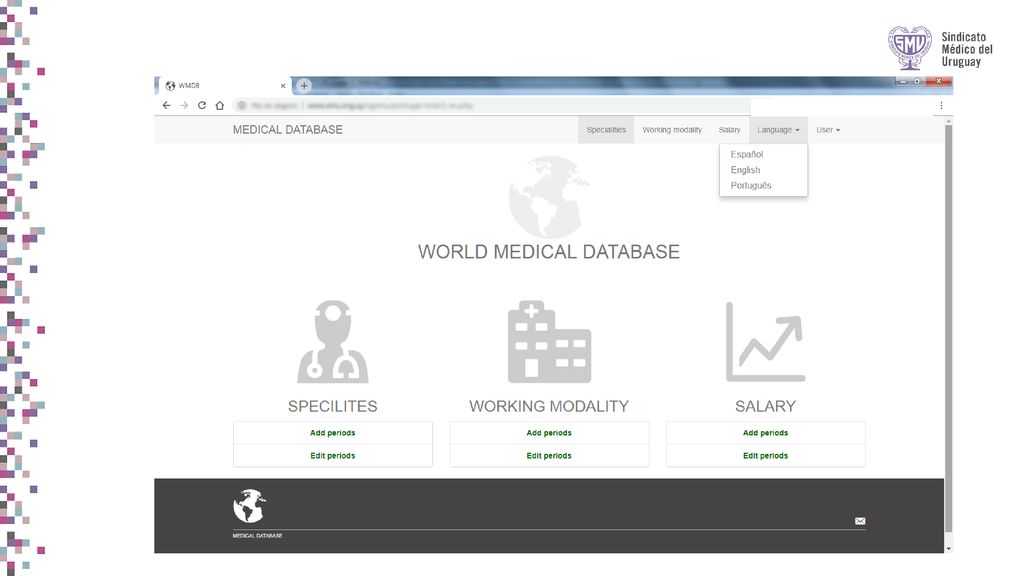1024x576 pixels.
Task: Click the footer MEDICAL DATABASE caption
Action: click(257, 536)
